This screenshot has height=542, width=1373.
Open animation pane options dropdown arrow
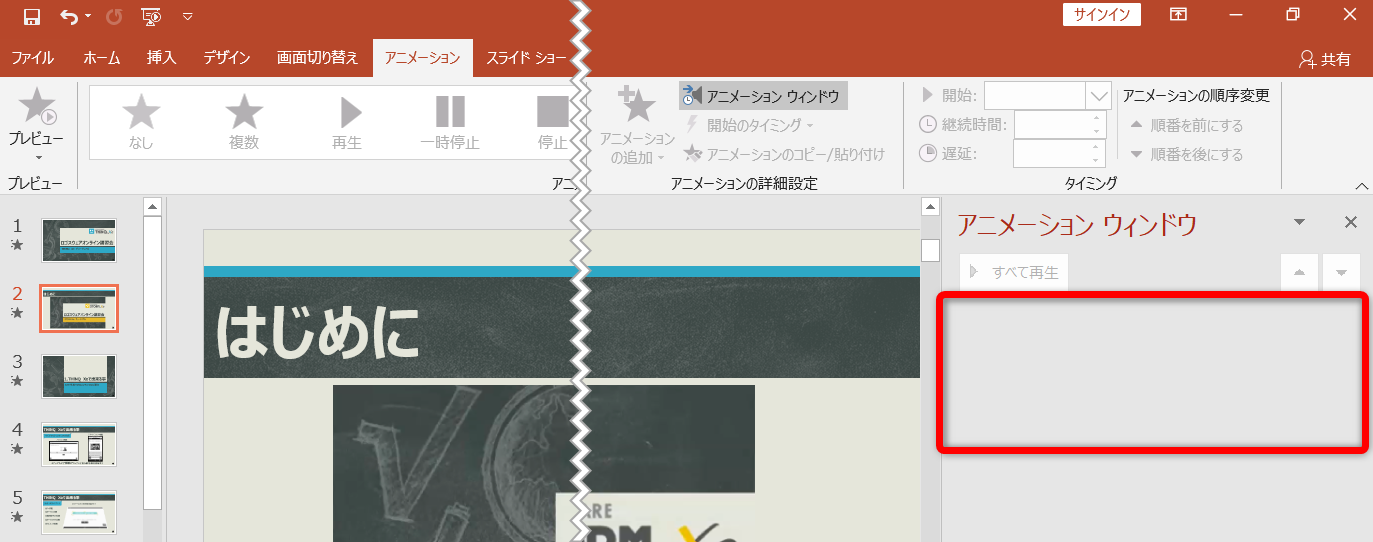[1299, 222]
